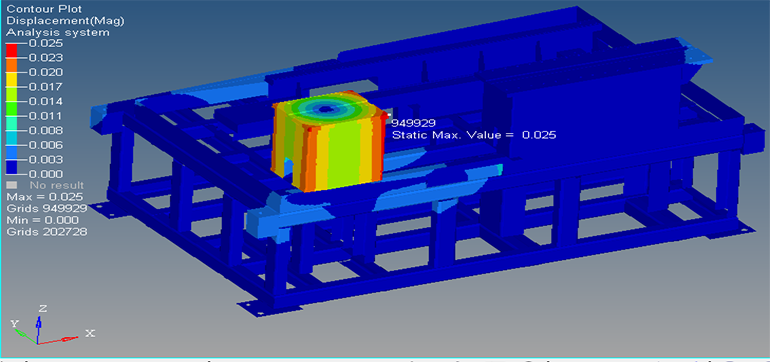The width and height of the screenshot is (770, 362).
Task: Click the green 0.014 legend color band
Action: coord(11,109)
